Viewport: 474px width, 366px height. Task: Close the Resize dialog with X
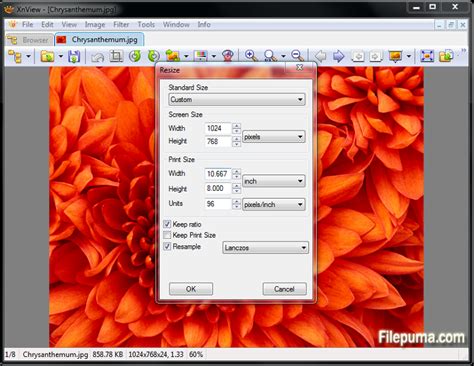tap(300, 67)
